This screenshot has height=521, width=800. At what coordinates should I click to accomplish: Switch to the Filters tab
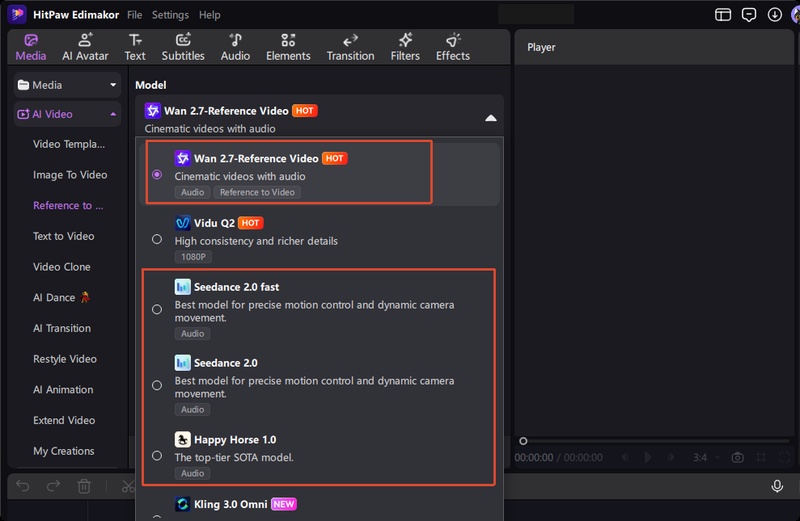point(405,47)
